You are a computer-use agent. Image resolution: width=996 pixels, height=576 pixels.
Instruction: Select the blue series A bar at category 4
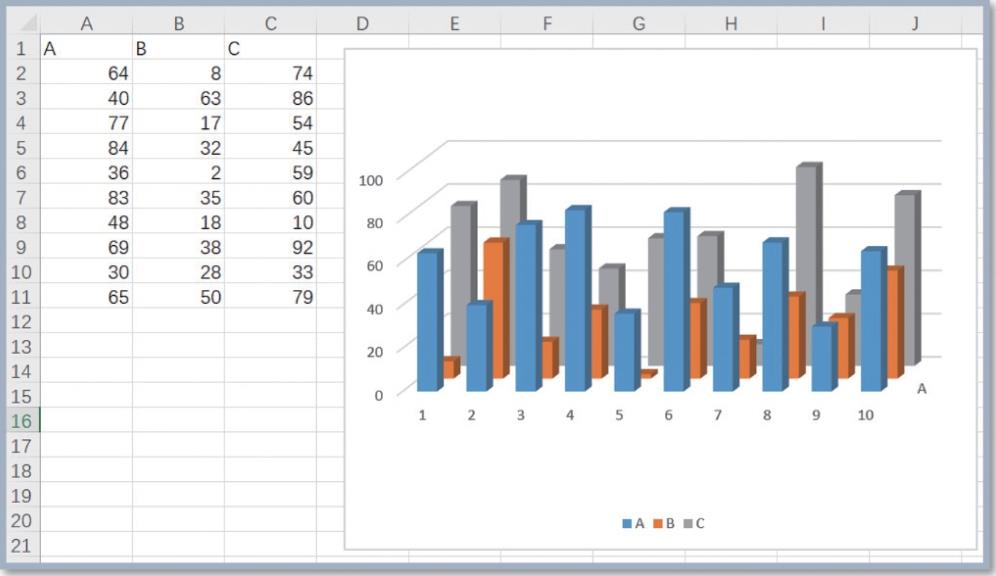(577, 298)
